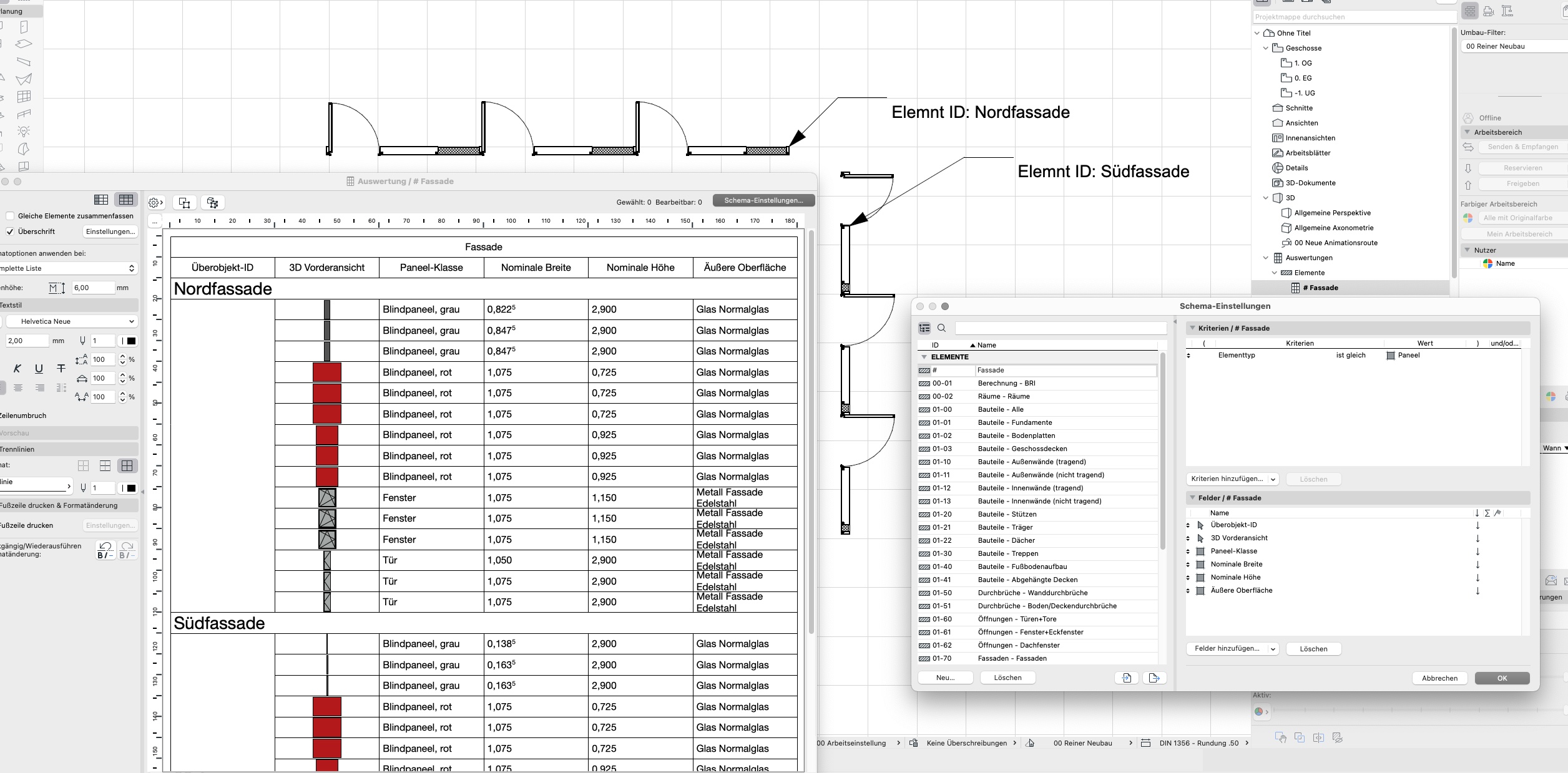1568x773 pixels.
Task: Click black text pen color swatch
Action: [131, 341]
